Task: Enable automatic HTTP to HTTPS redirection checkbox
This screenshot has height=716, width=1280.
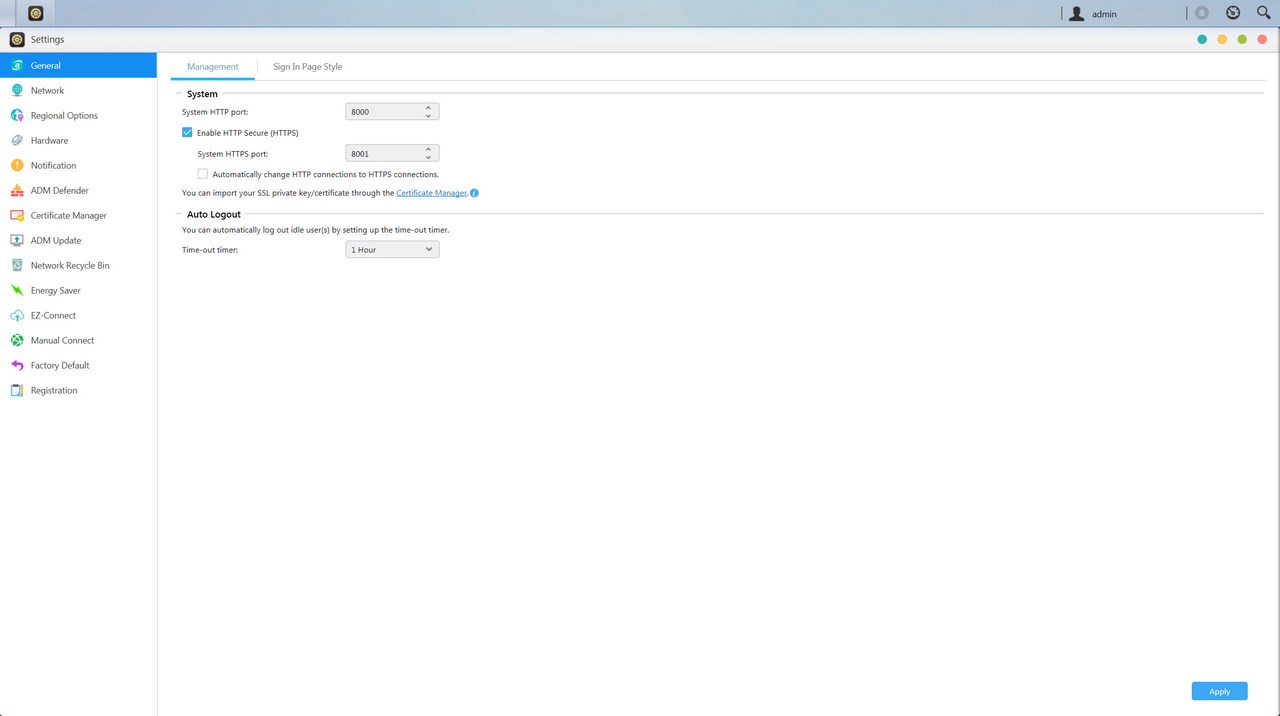Action: [x=203, y=174]
